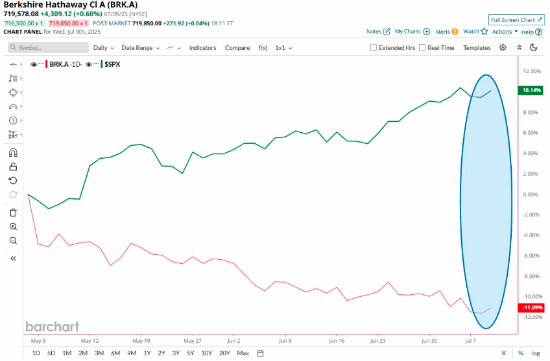Enable the Real-Time checkbox
This screenshot has width=550, height=361.
pos(422,47)
